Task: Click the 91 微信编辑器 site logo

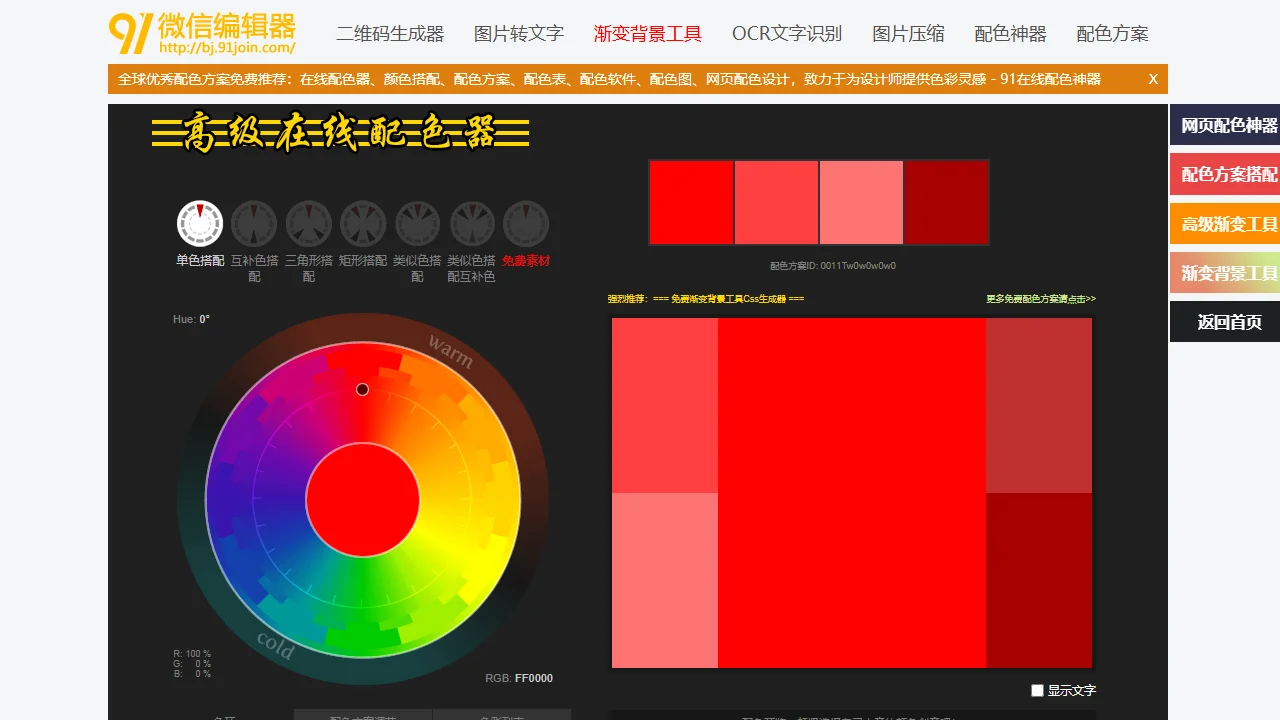Action: [202, 33]
